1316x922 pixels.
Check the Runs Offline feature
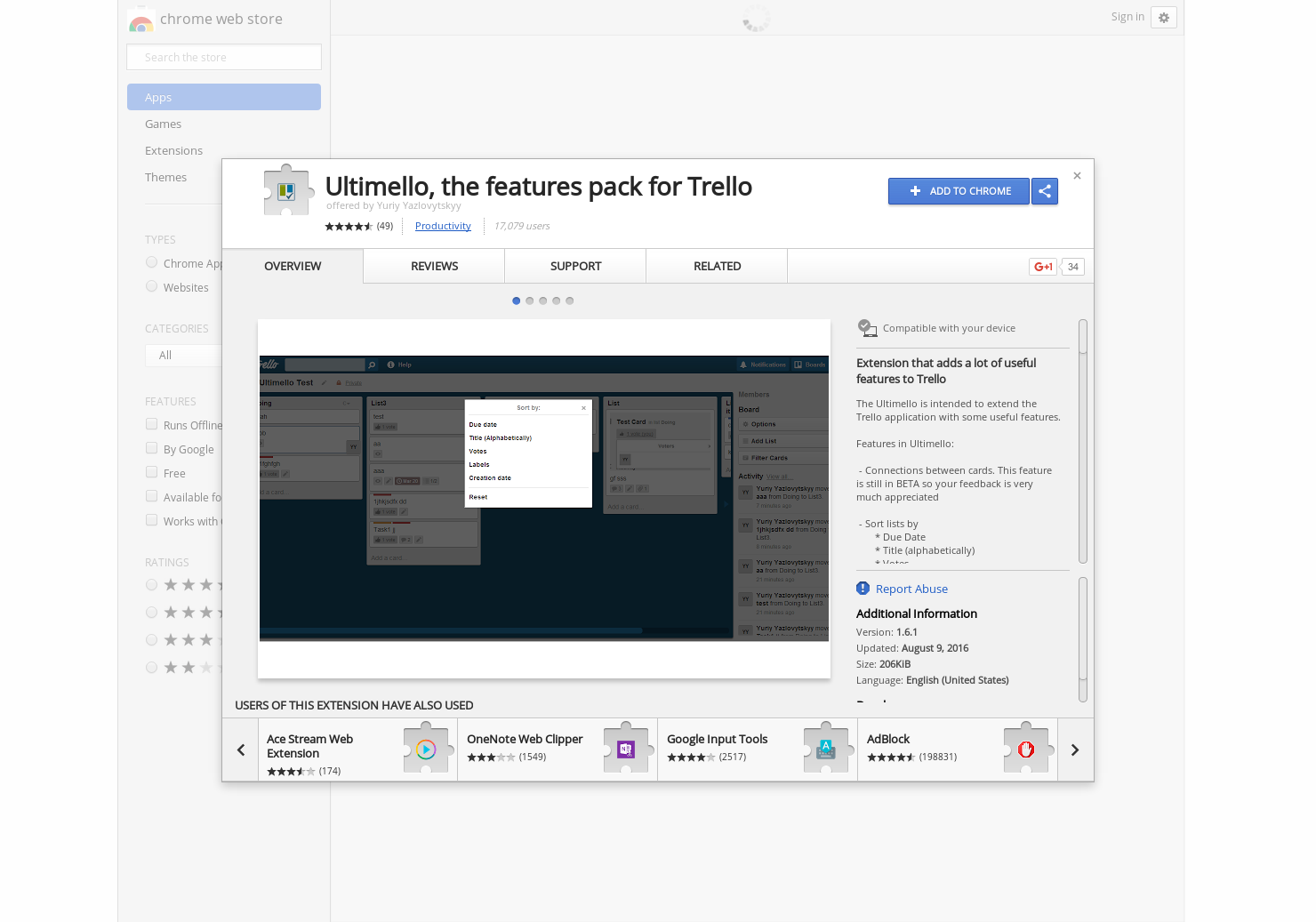(152, 424)
